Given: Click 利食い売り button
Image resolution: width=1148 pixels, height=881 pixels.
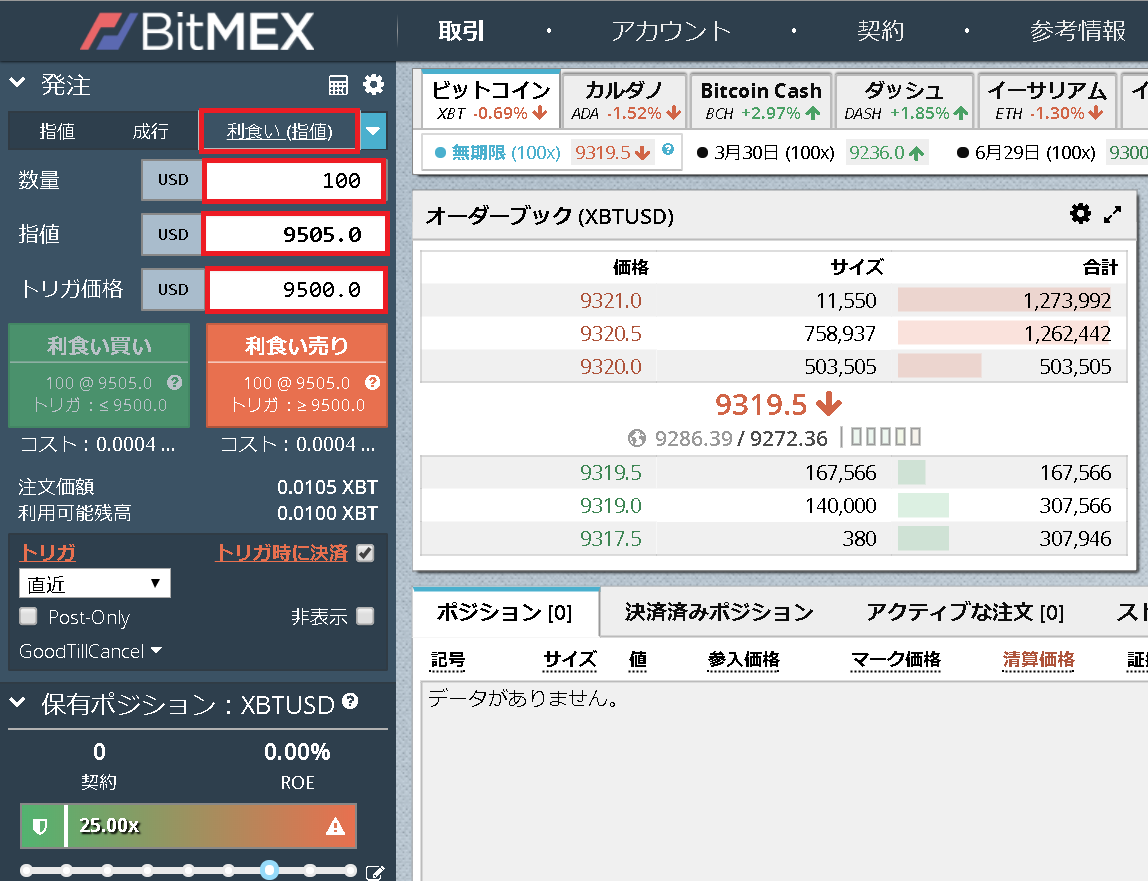Looking at the screenshot, I should [297, 375].
